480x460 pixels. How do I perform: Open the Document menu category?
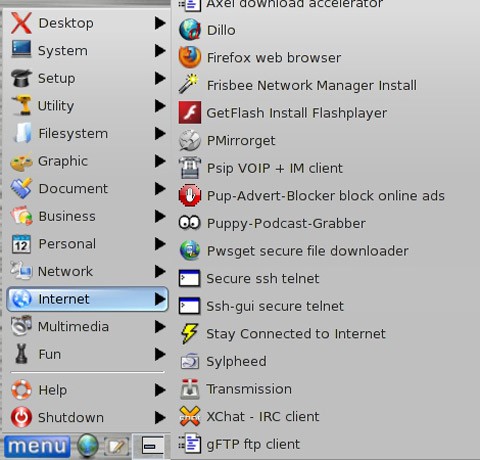click(x=87, y=189)
